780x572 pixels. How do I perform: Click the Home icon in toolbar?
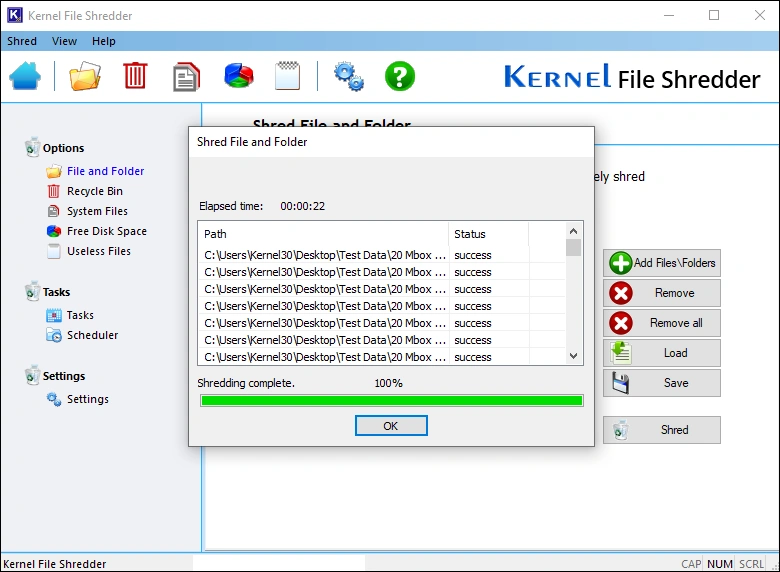click(x=25, y=76)
